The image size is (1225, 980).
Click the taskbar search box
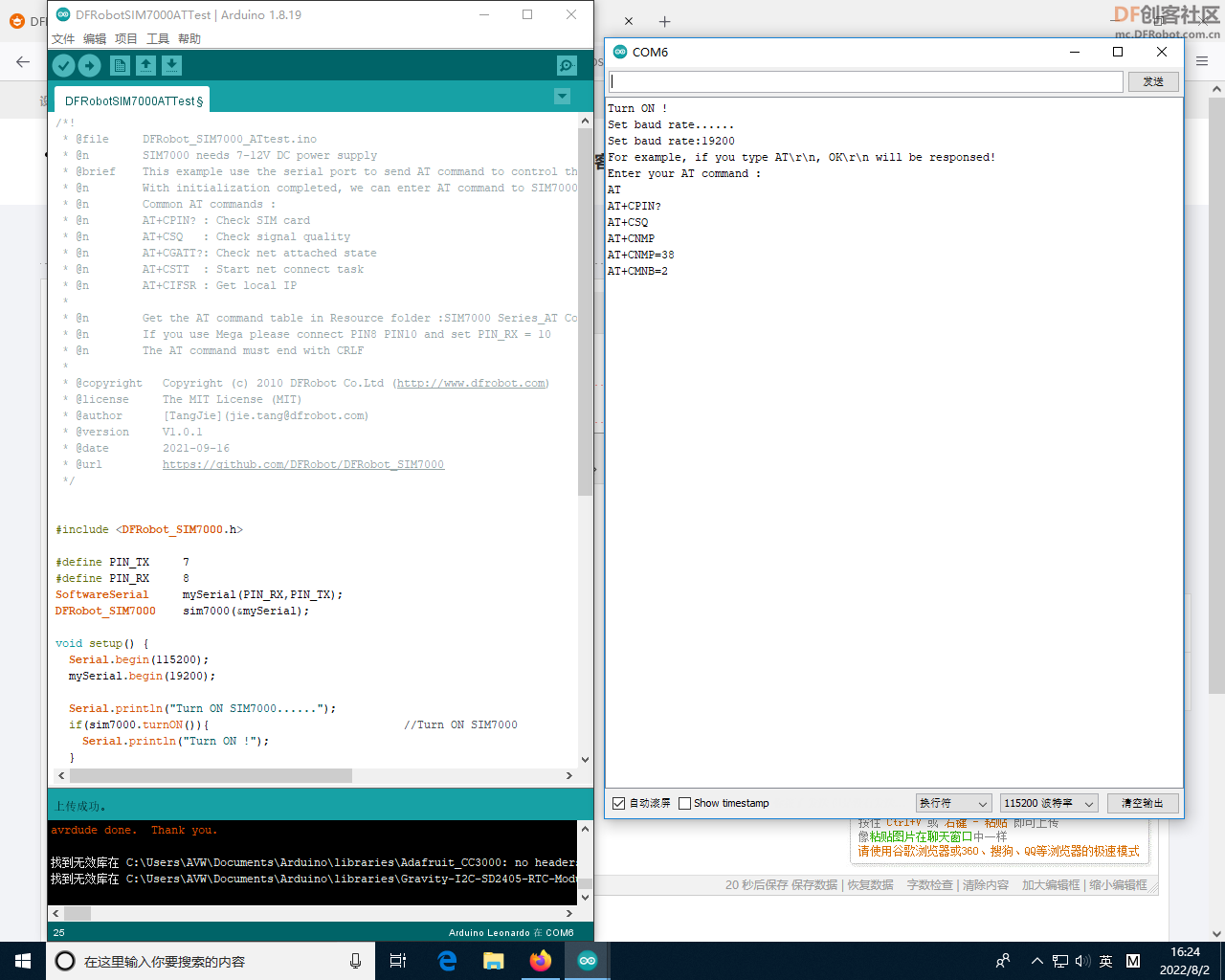(211, 961)
